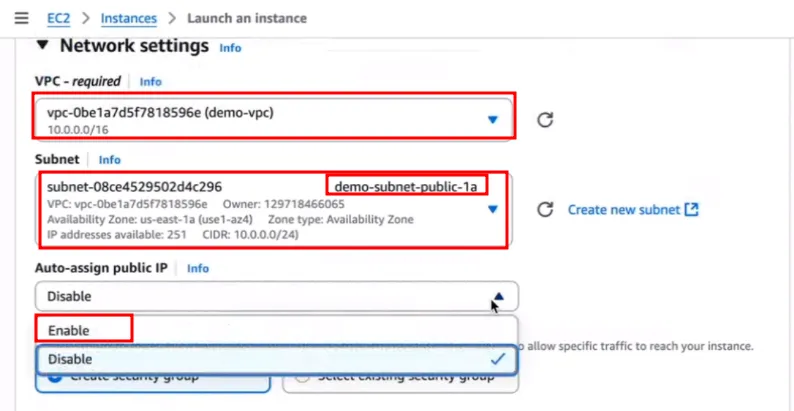Image resolution: width=794 pixels, height=411 pixels.
Task: Refresh the VPC list
Action: (x=545, y=120)
